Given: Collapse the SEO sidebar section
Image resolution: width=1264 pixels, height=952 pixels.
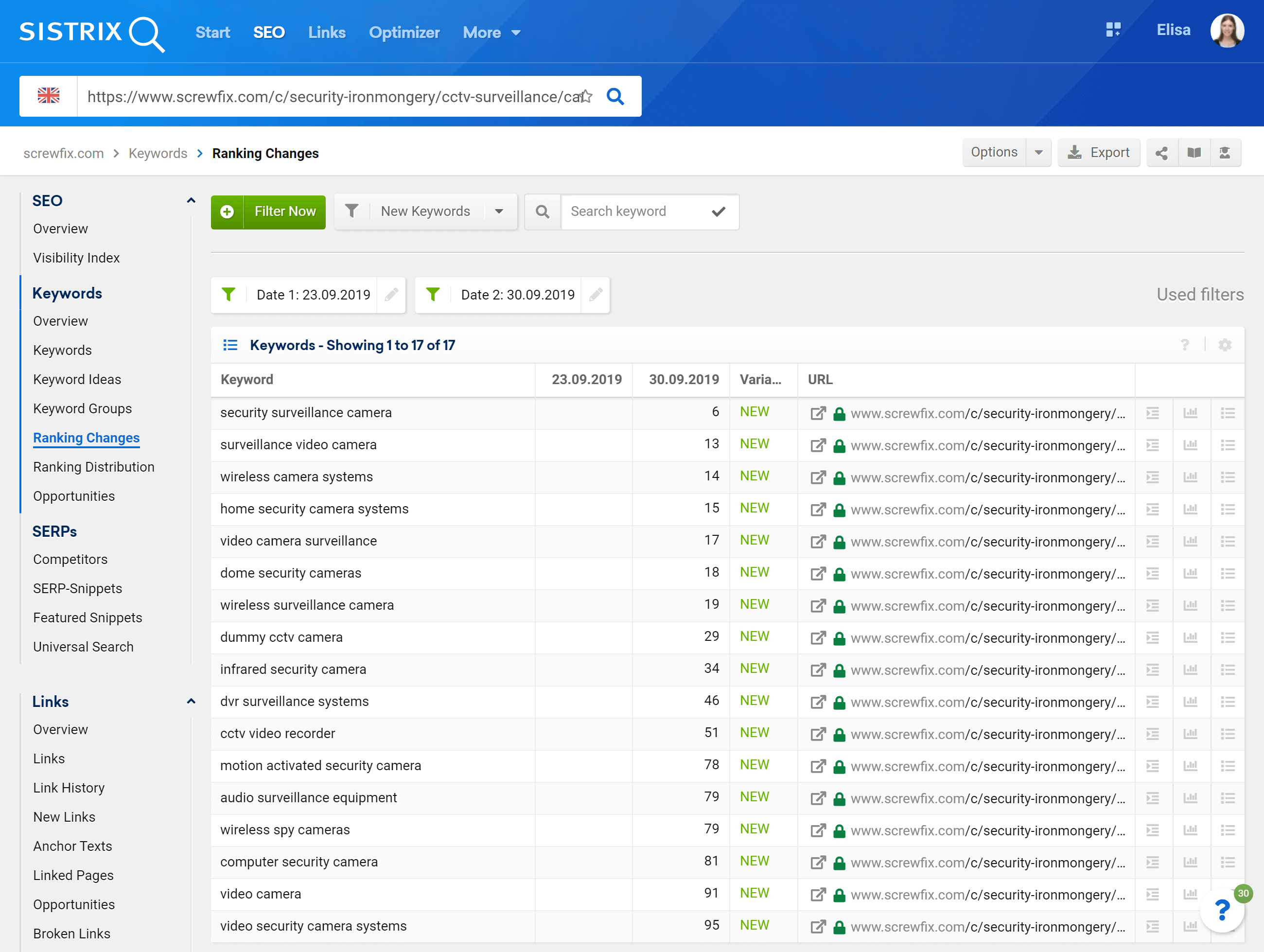Looking at the screenshot, I should coord(191,201).
